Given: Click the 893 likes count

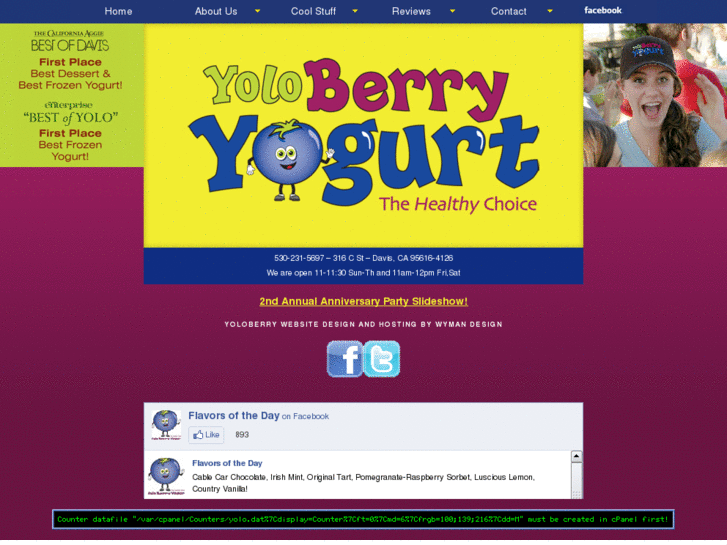Looking at the screenshot, I should (x=242, y=435).
